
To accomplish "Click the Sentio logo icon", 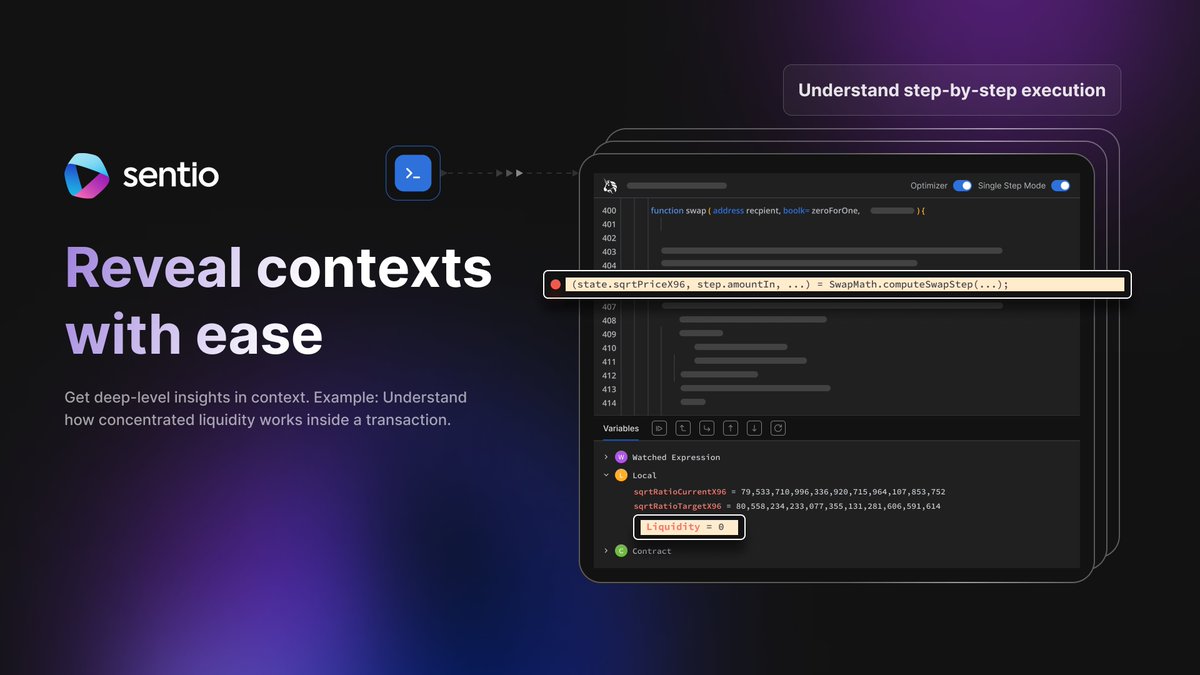I will (86, 176).
